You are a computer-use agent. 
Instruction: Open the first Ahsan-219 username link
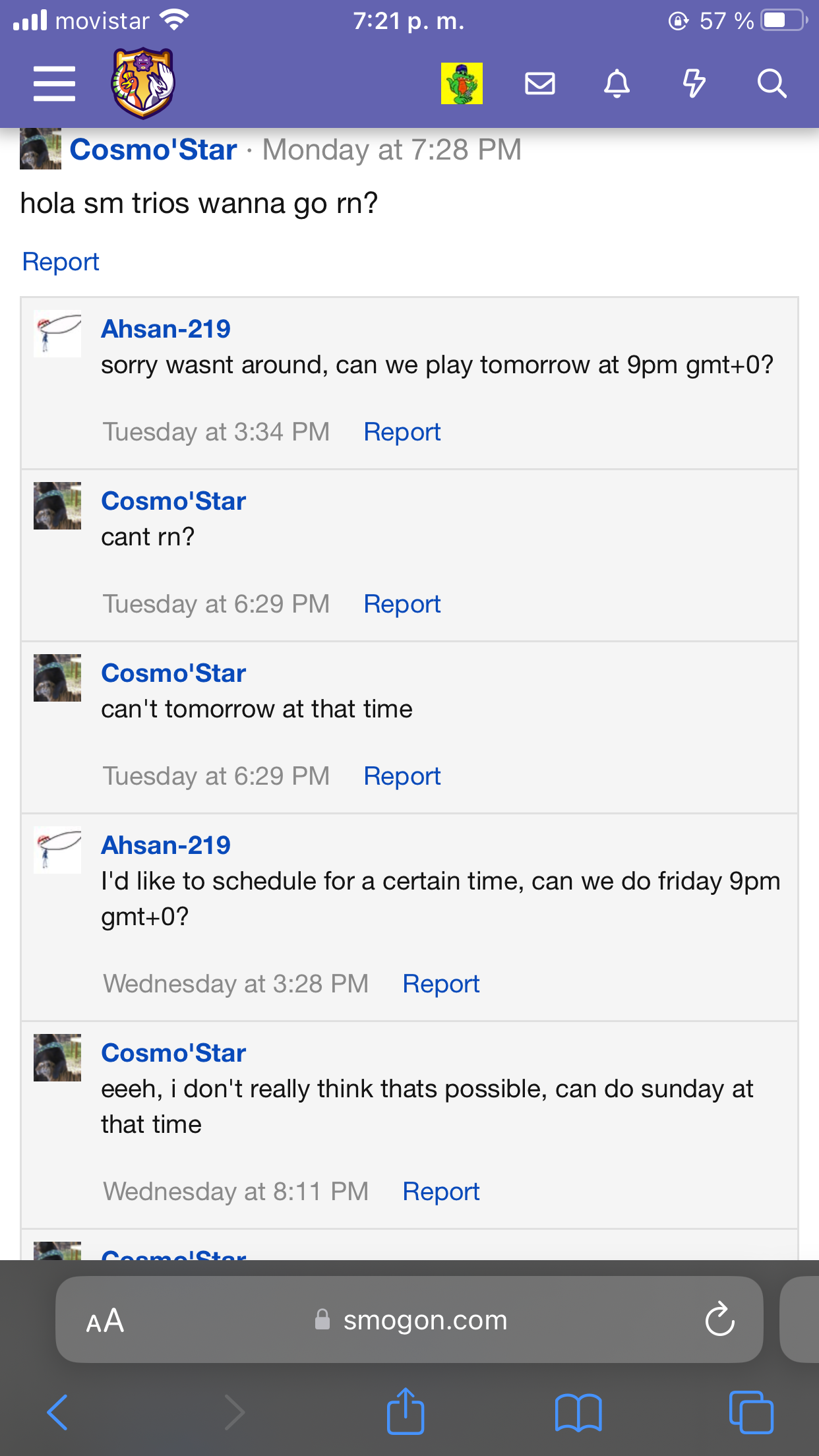point(166,328)
